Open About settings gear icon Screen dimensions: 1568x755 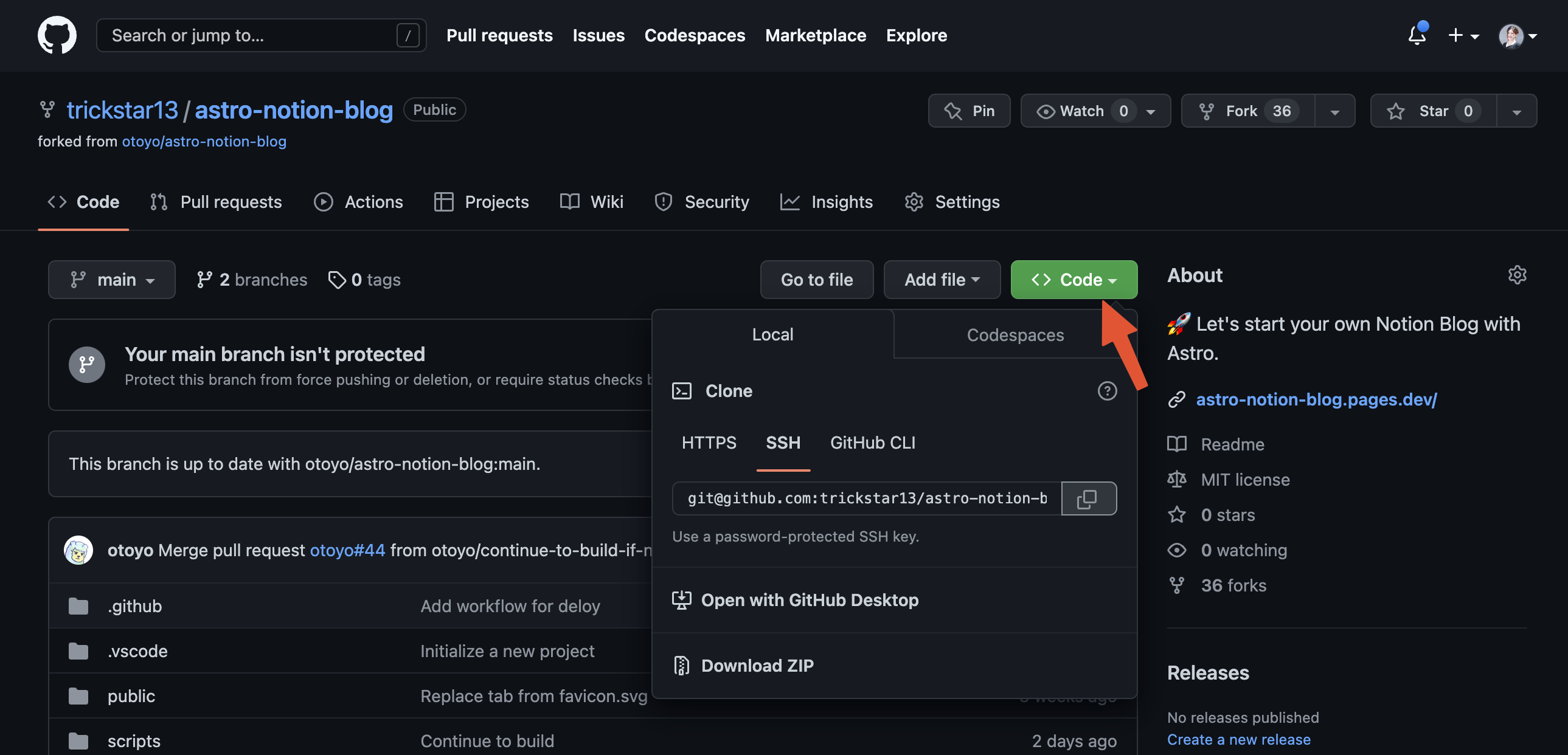coord(1517,275)
